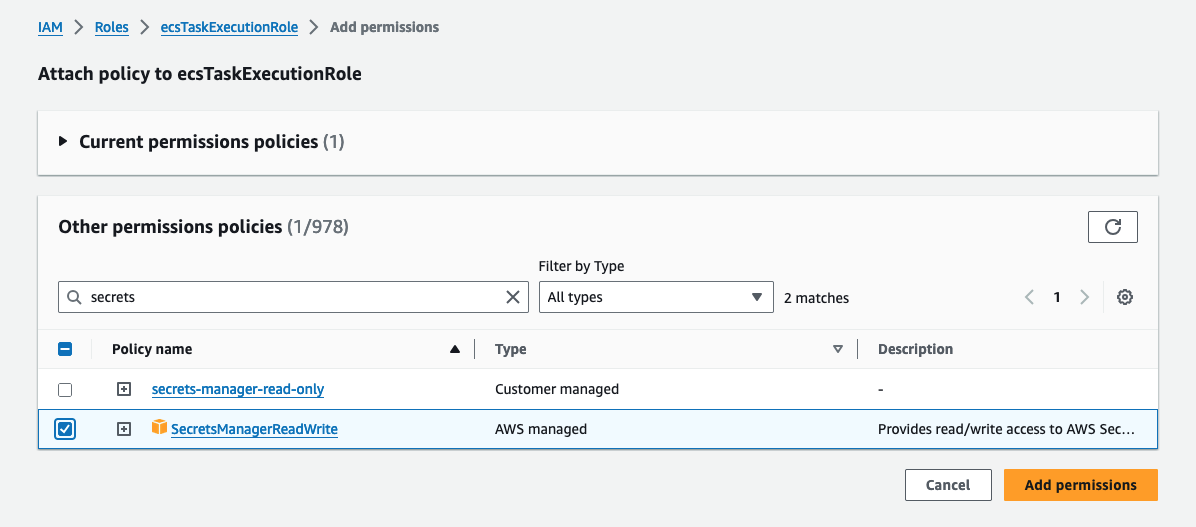Go to next page of policies

click(1084, 297)
